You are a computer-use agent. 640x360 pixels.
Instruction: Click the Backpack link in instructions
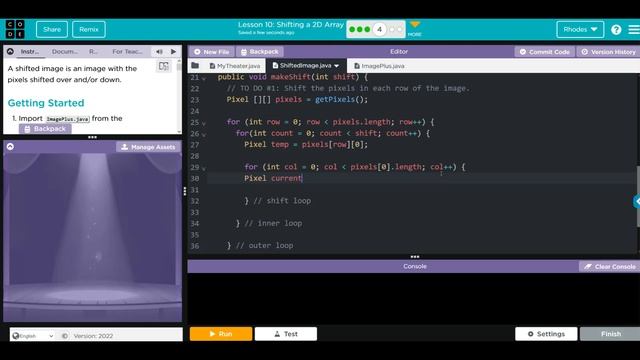(x=45, y=129)
